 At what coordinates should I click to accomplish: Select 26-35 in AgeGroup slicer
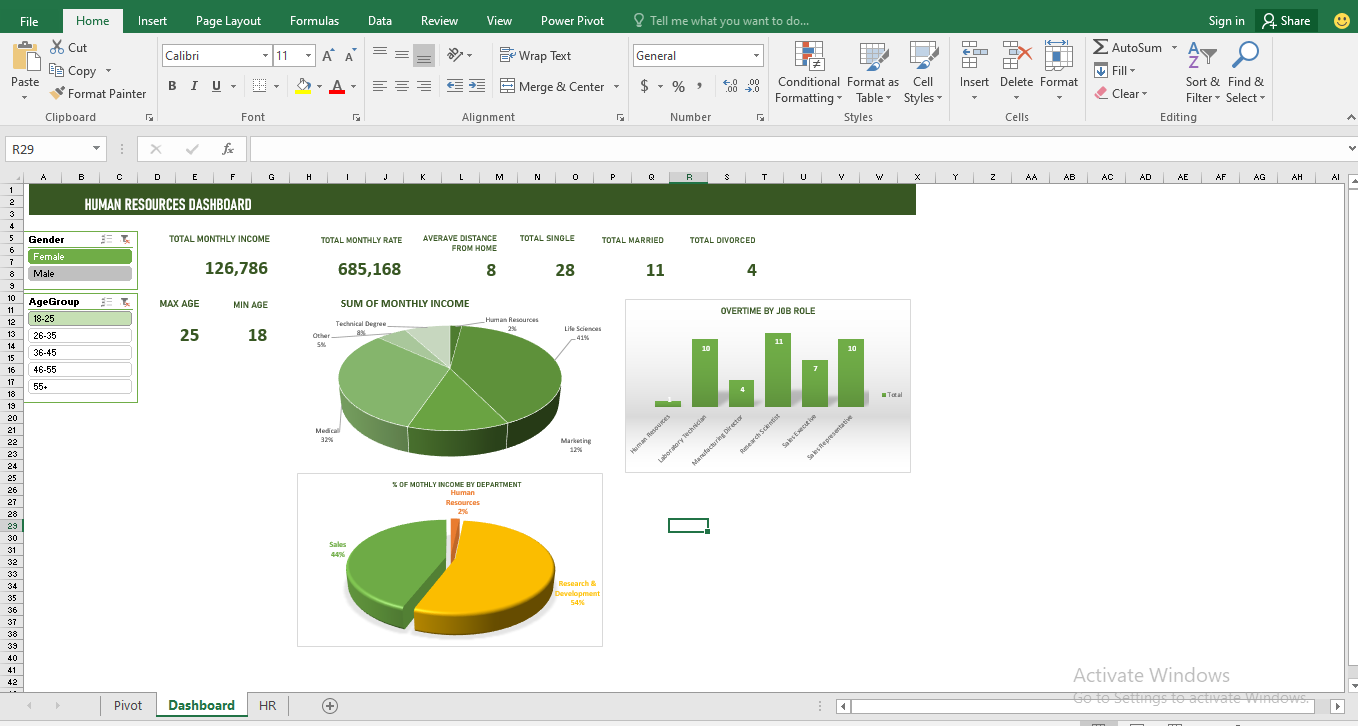pos(80,336)
